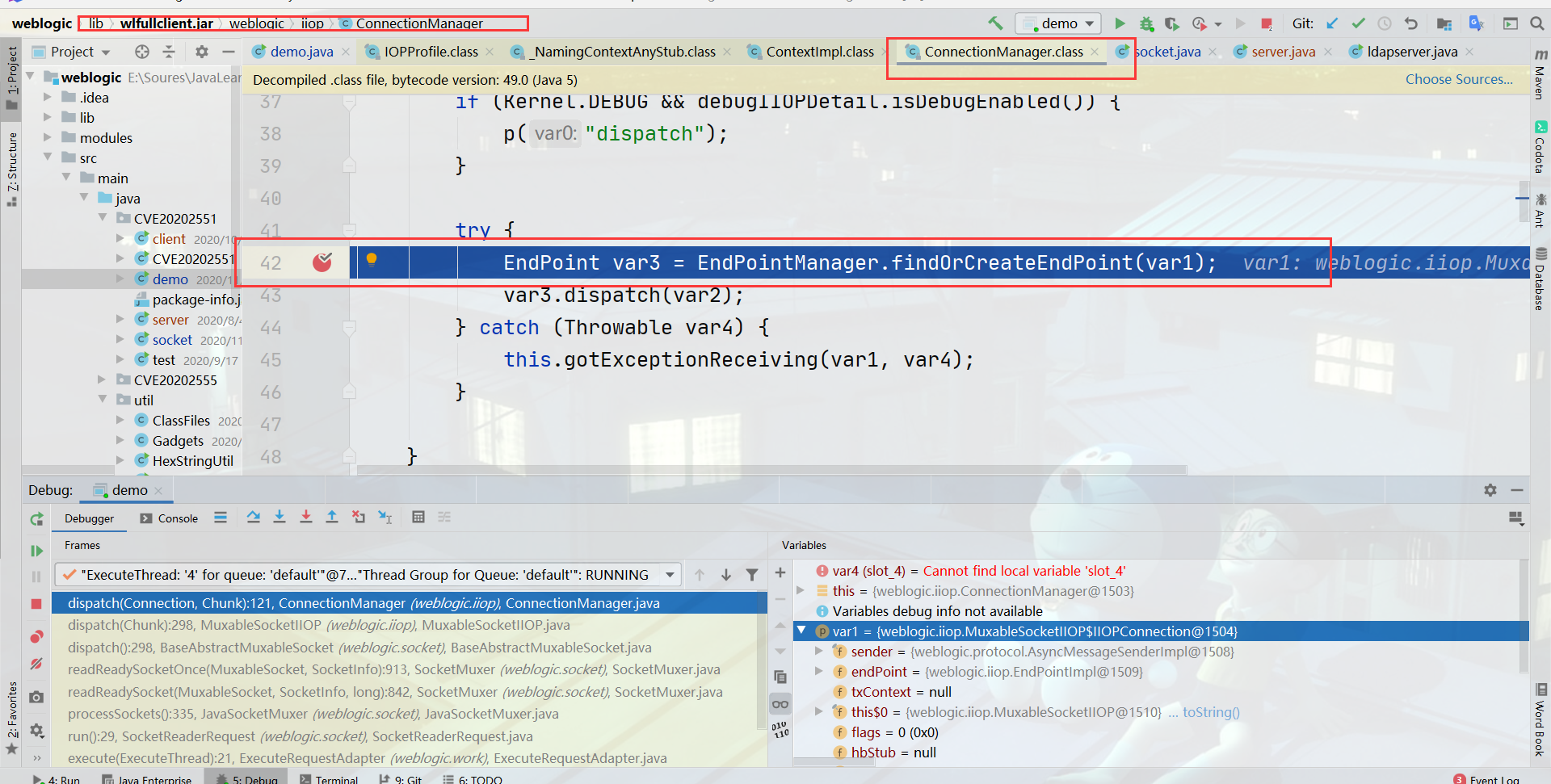The image size is (1551, 784).
Task: Open the Terminal tool window
Action: coord(328,778)
